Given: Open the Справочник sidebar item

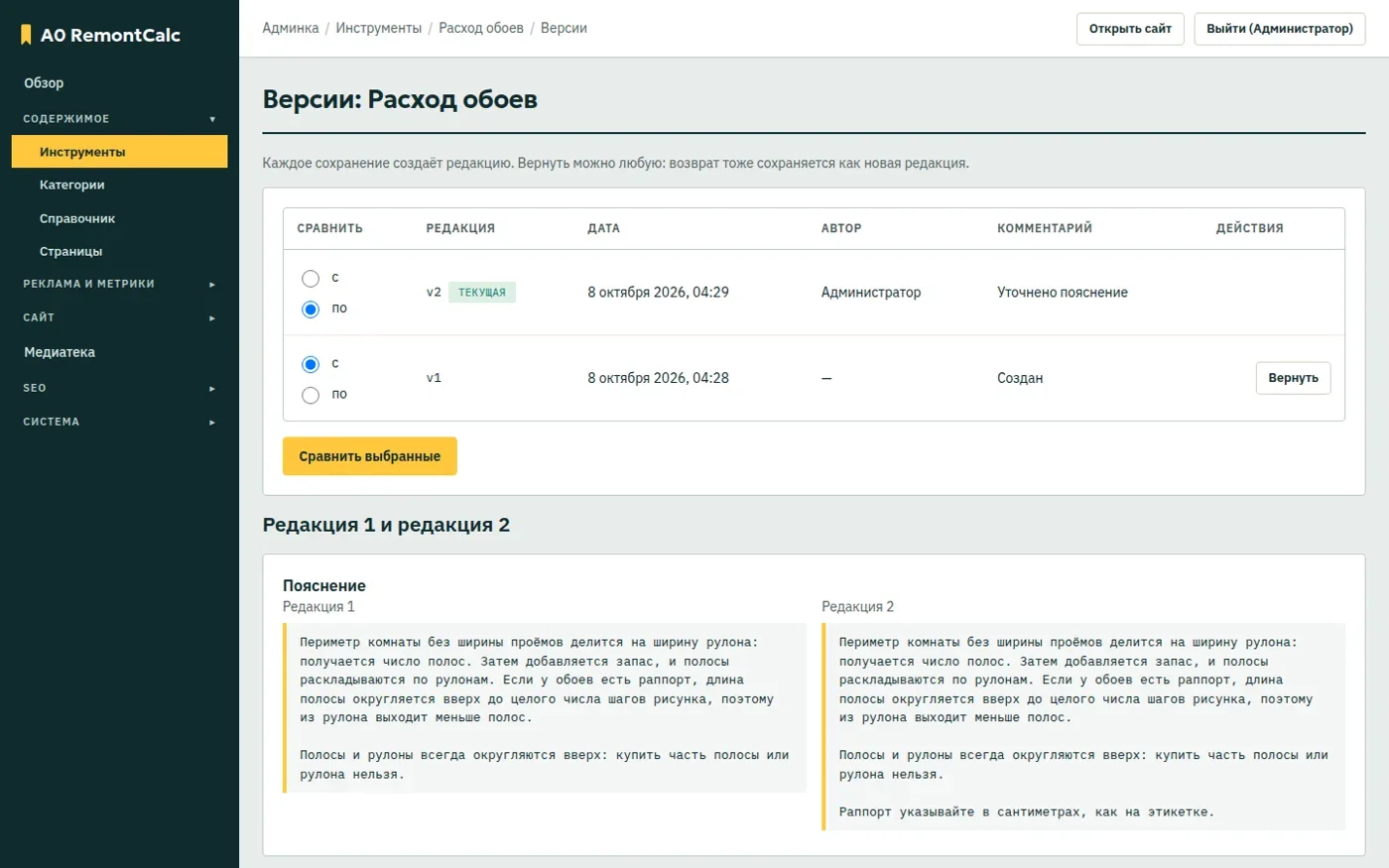Looking at the screenshot, I should 119,218.
